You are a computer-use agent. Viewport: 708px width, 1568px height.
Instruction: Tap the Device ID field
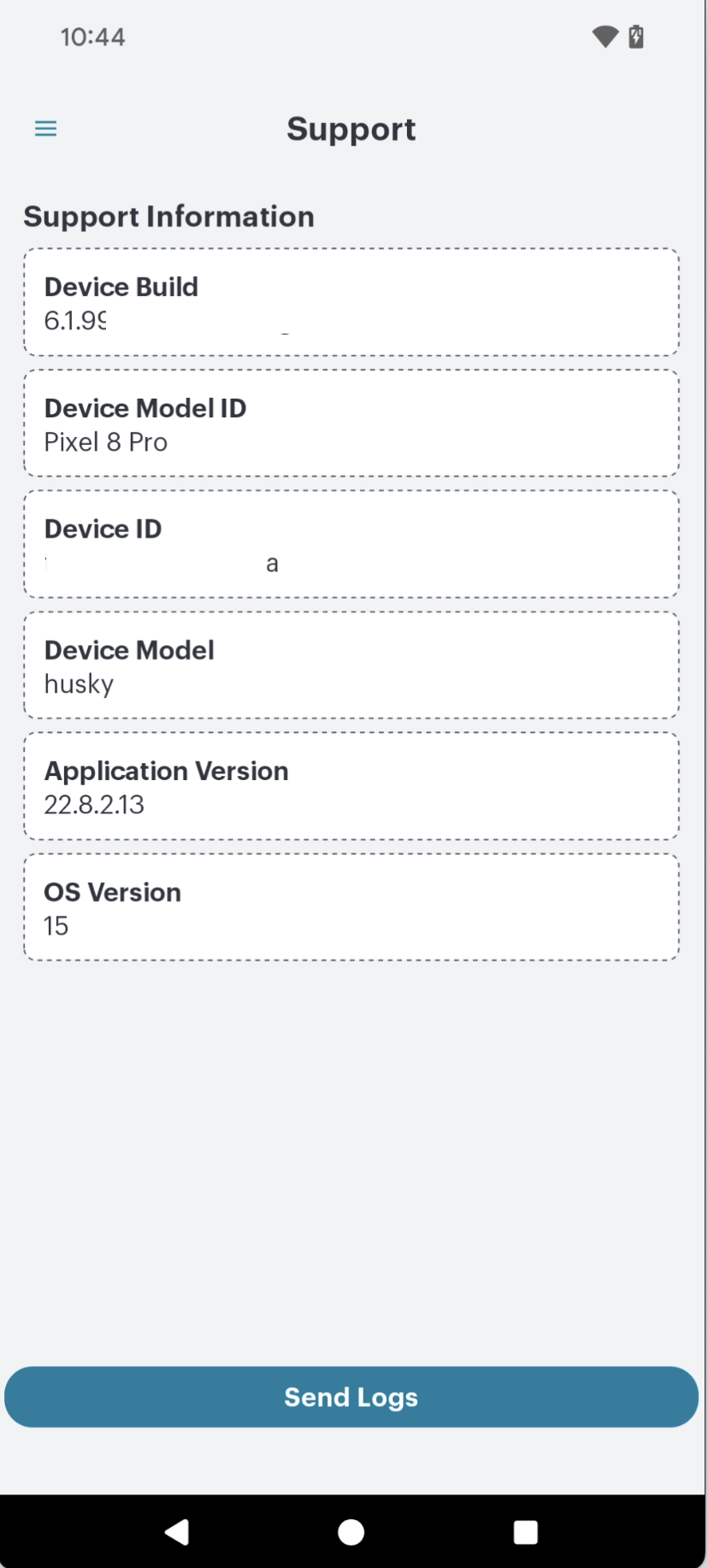pyautogui.click(x=351, y=543)
